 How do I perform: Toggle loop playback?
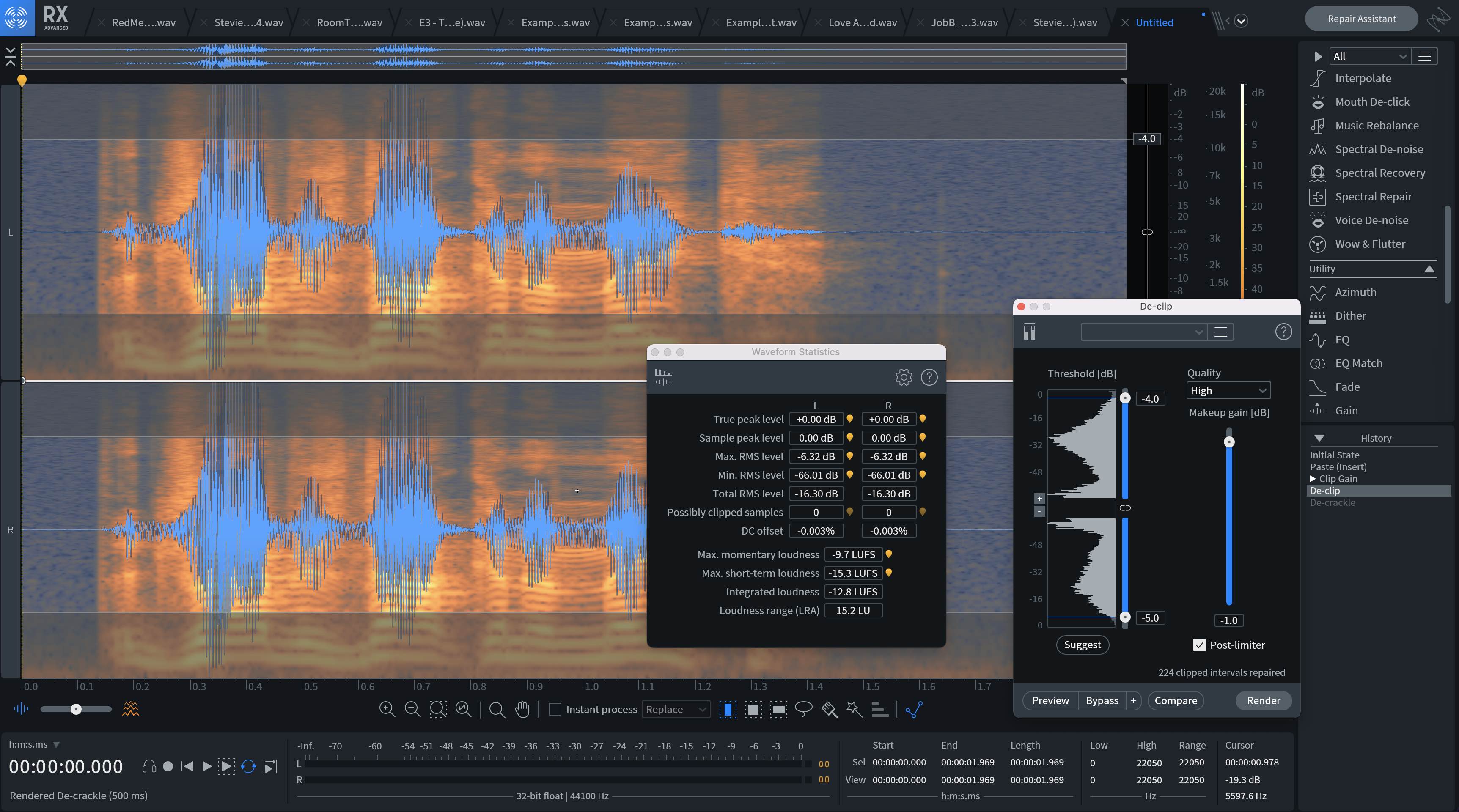click(x=248, y=766)
